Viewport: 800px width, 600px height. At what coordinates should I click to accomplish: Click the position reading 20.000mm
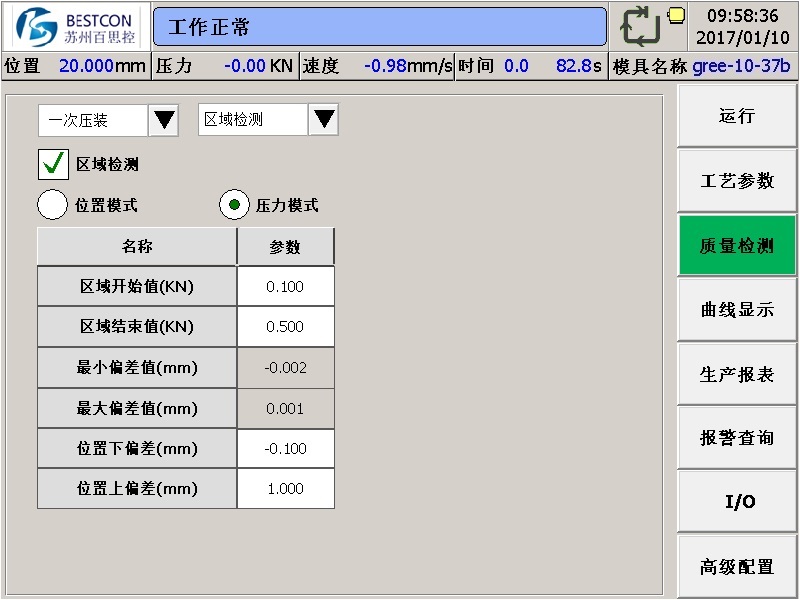(102, 66)
